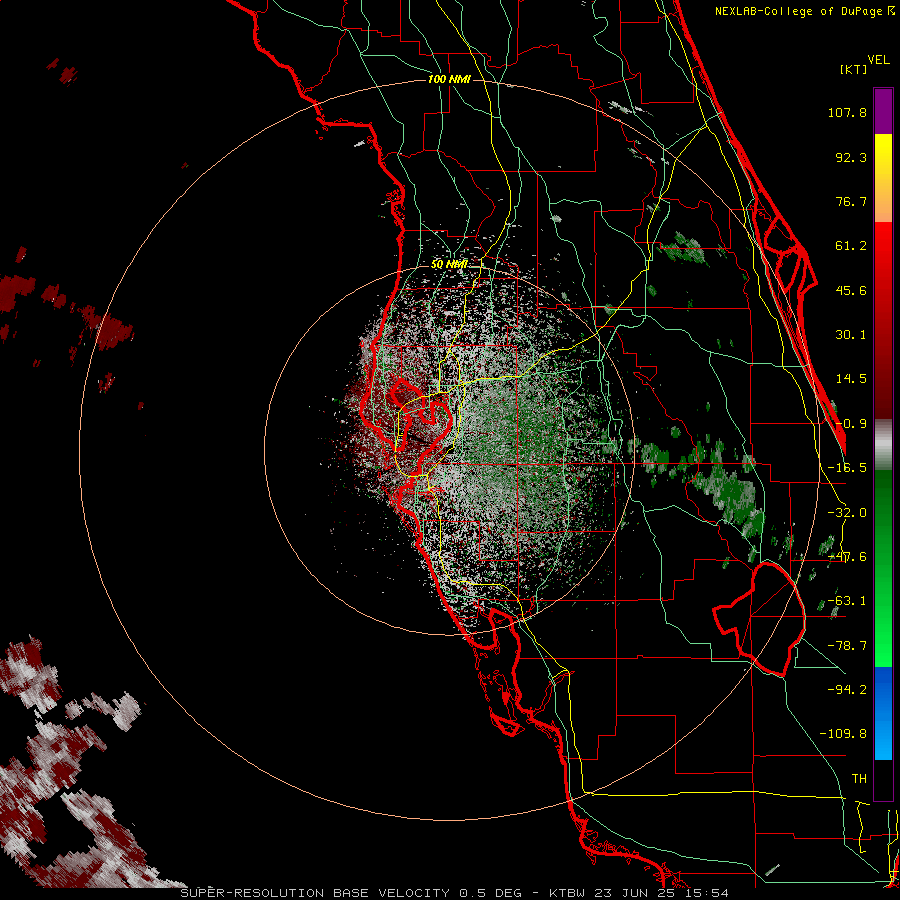Click the -78.7 value on velocity scale
This screenshot has width=900, height=900.
[x=847, y=646]
